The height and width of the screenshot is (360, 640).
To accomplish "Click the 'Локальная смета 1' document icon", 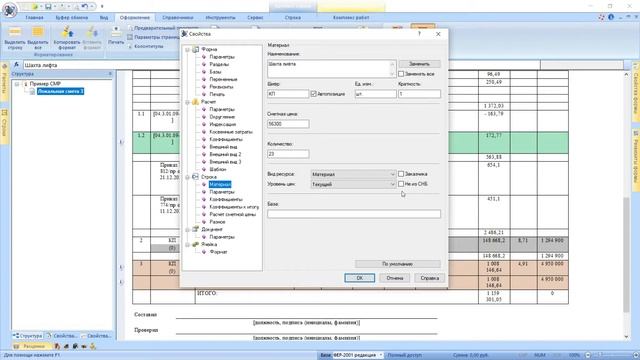I will pyautogui.click(x=32, y=91).
